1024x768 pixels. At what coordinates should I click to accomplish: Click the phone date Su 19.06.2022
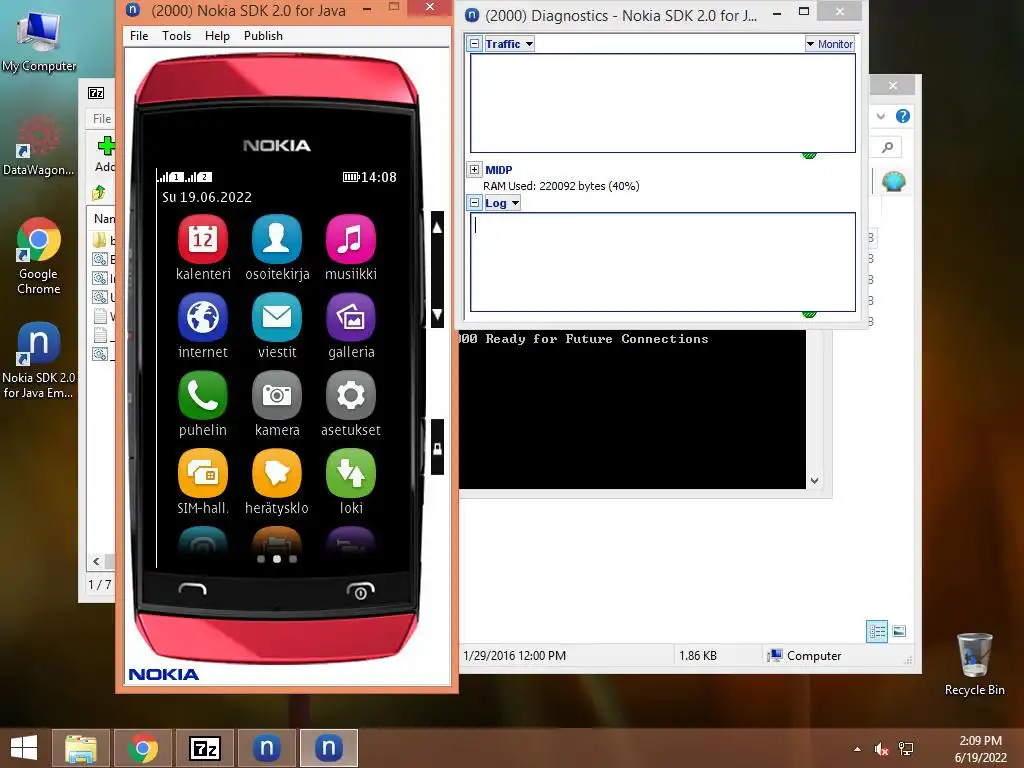(207, 197)
